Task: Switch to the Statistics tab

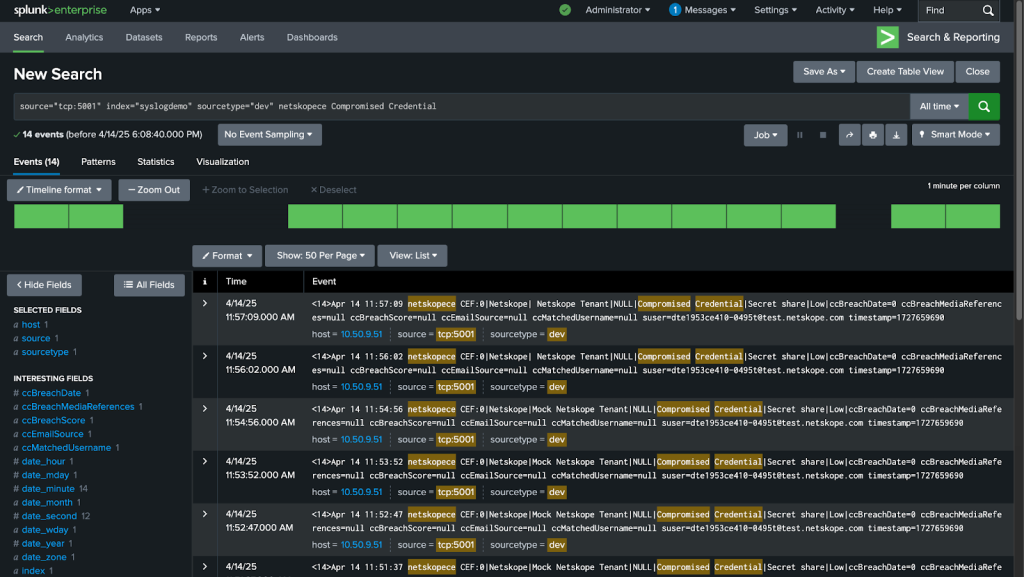Action: [x=155, y=162]
